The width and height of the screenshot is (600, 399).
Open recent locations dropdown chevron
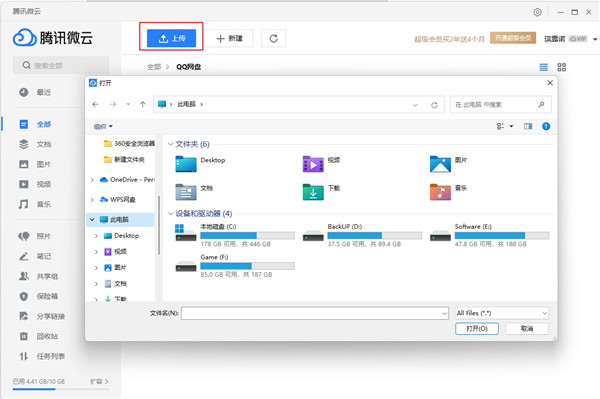(128, 104)
